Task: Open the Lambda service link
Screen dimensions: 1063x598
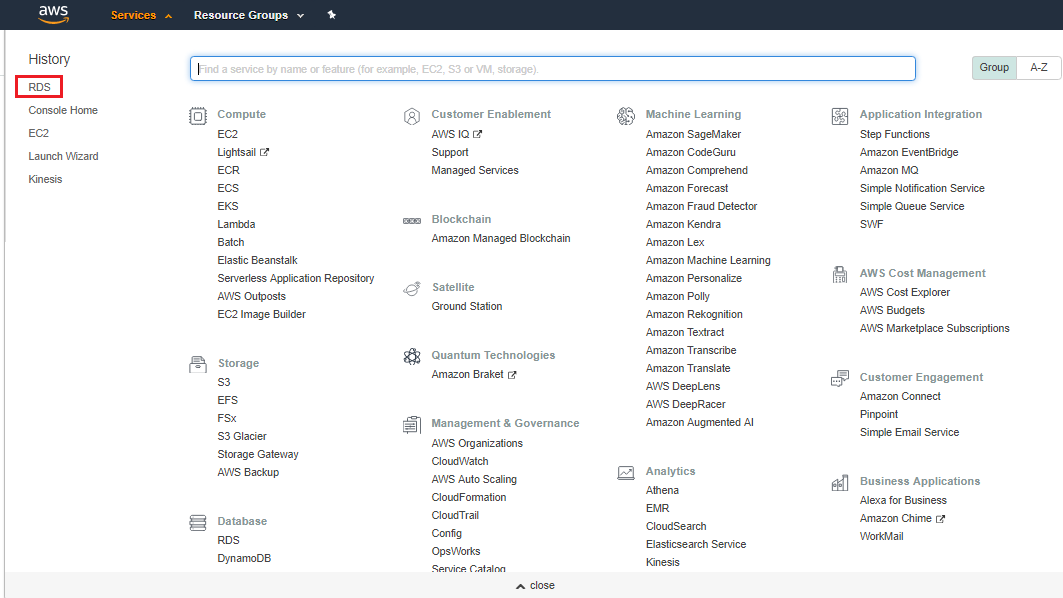Action: click(x=236, y=224)
